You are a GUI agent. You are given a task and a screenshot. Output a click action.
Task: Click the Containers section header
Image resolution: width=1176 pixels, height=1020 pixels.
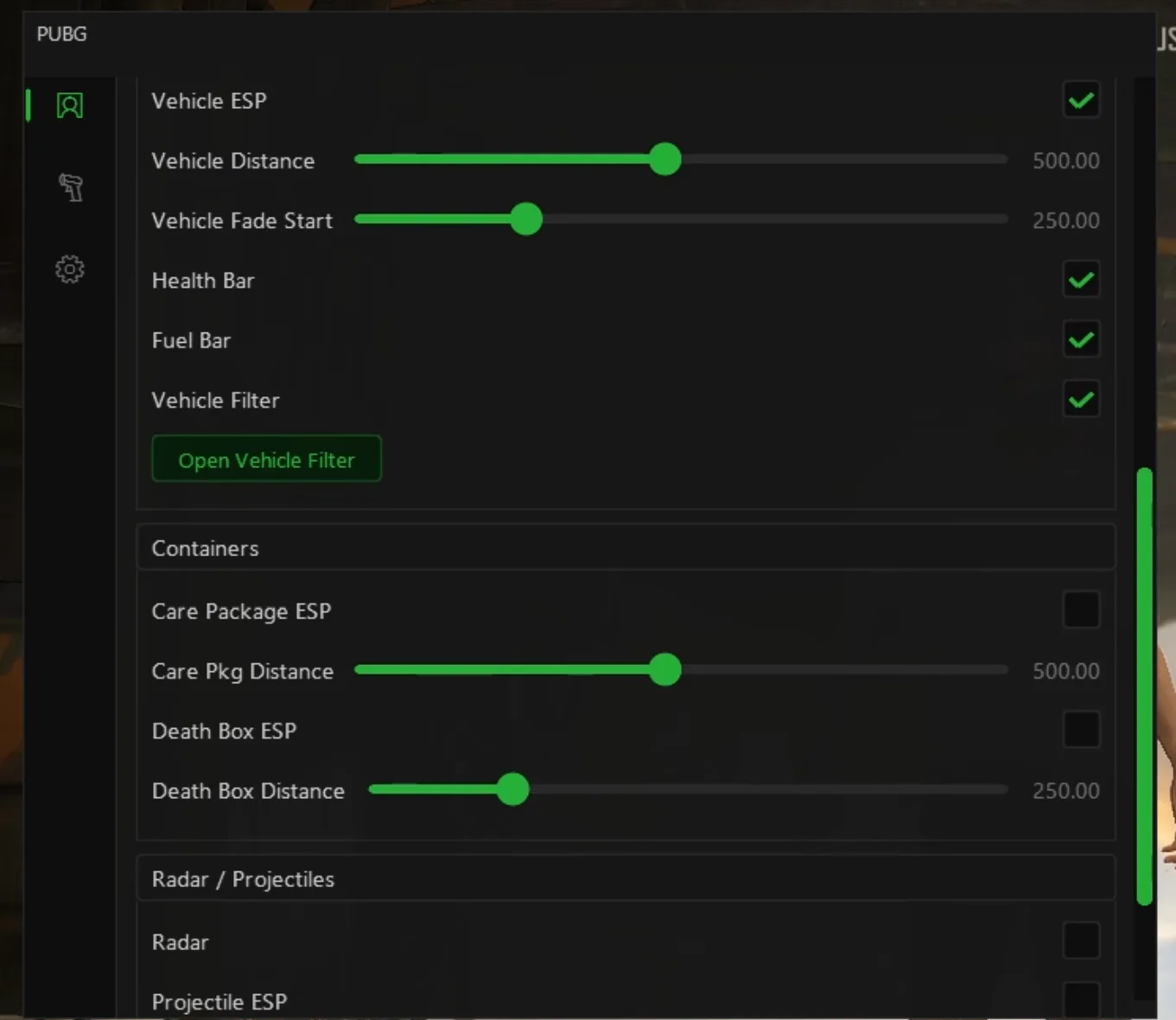coord(626,548)
